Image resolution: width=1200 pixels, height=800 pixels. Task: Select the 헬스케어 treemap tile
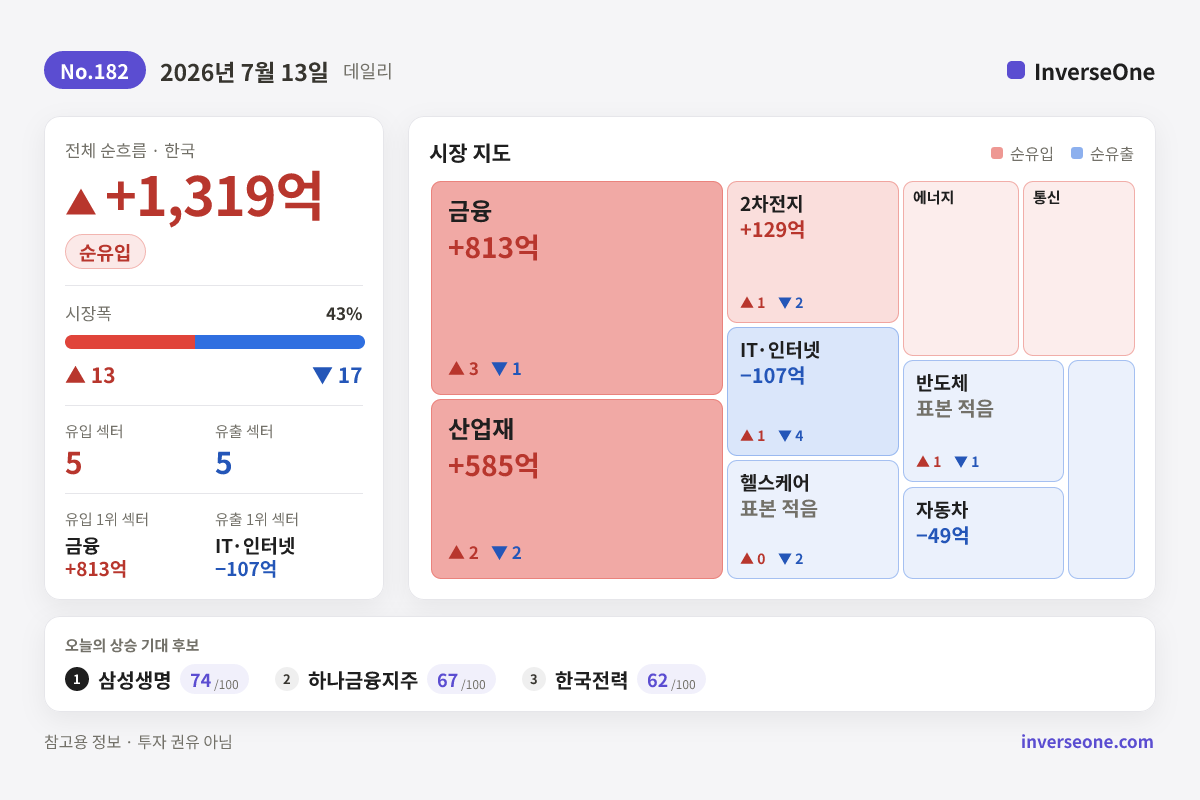point(813,519)
